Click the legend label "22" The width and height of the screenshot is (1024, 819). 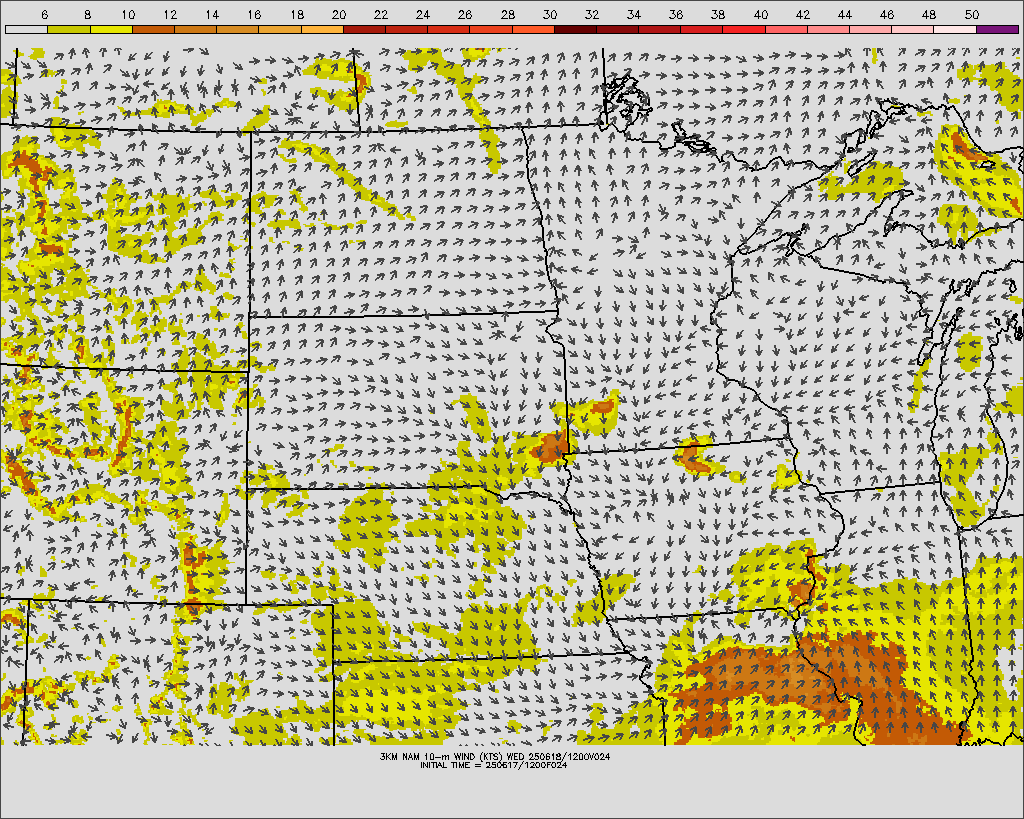tap(381, 14)
